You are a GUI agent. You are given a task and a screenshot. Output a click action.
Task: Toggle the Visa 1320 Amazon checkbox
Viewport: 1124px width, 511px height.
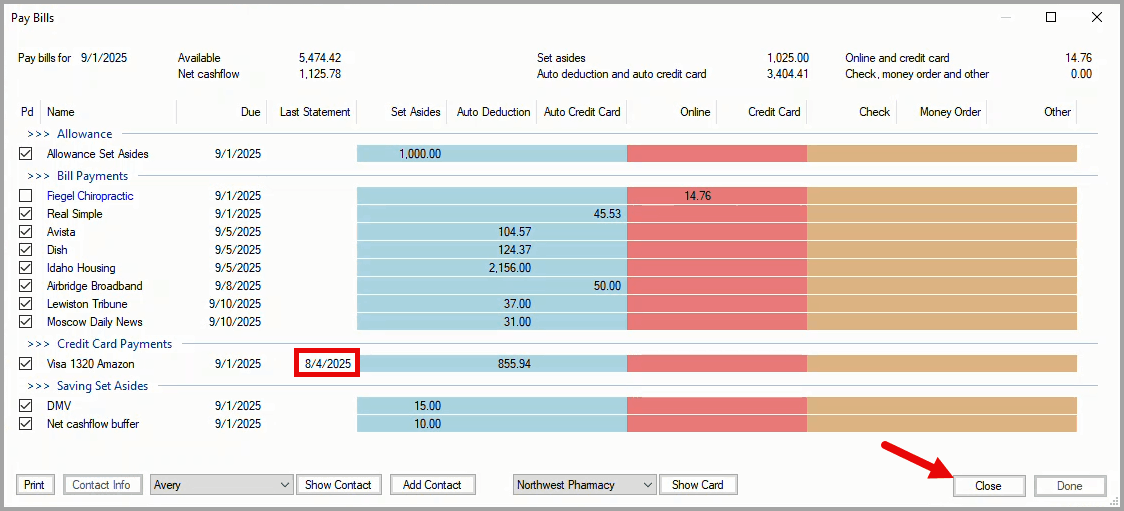tap(26, 363)
